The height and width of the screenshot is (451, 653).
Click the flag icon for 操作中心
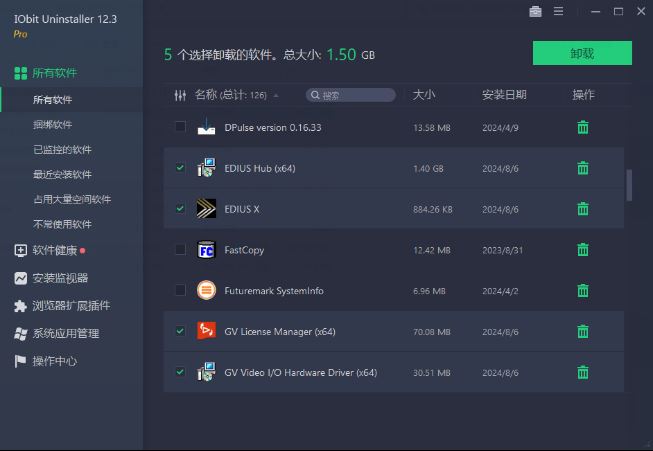[20, 361]
